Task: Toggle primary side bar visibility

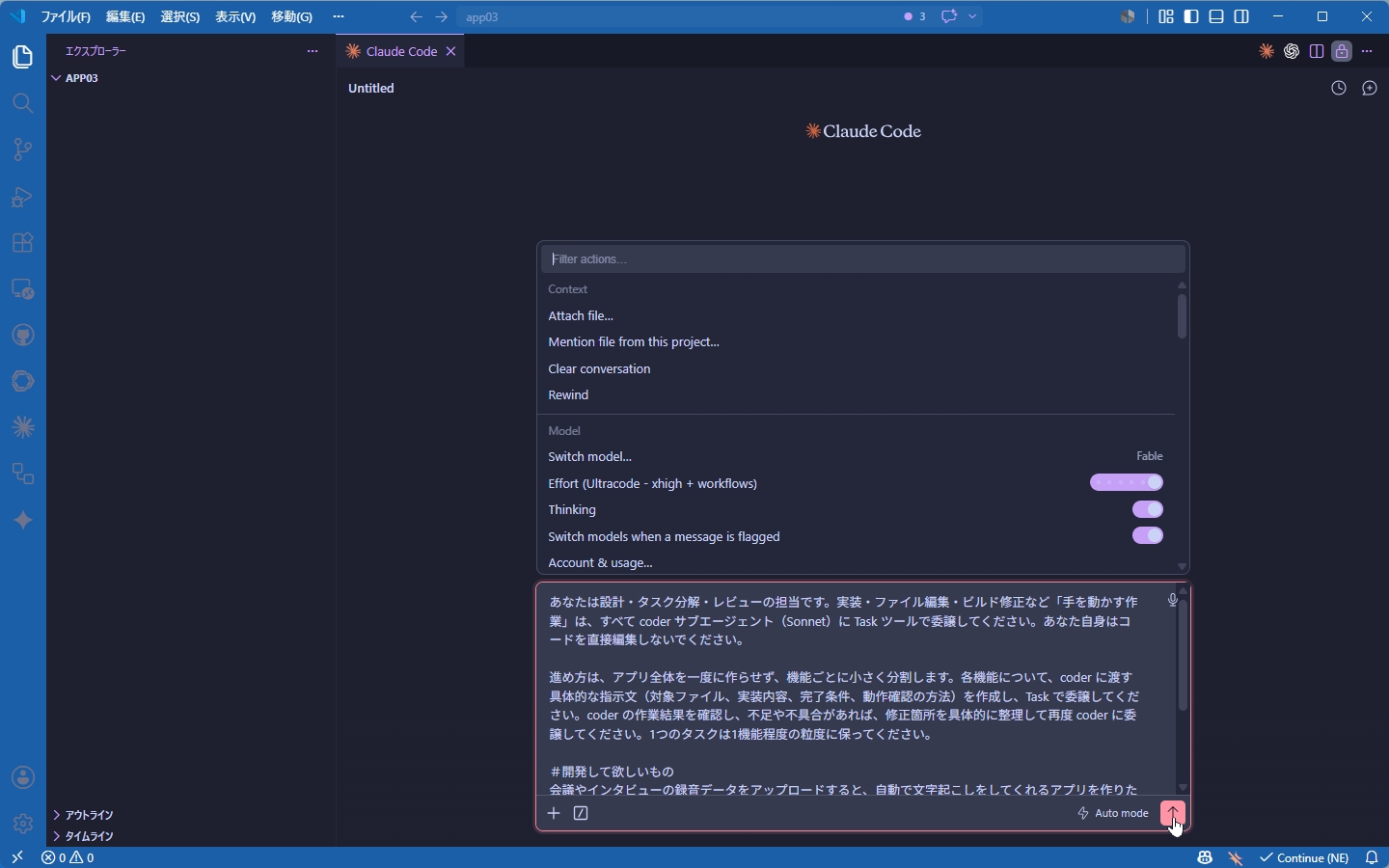Action: point(1191,16)
